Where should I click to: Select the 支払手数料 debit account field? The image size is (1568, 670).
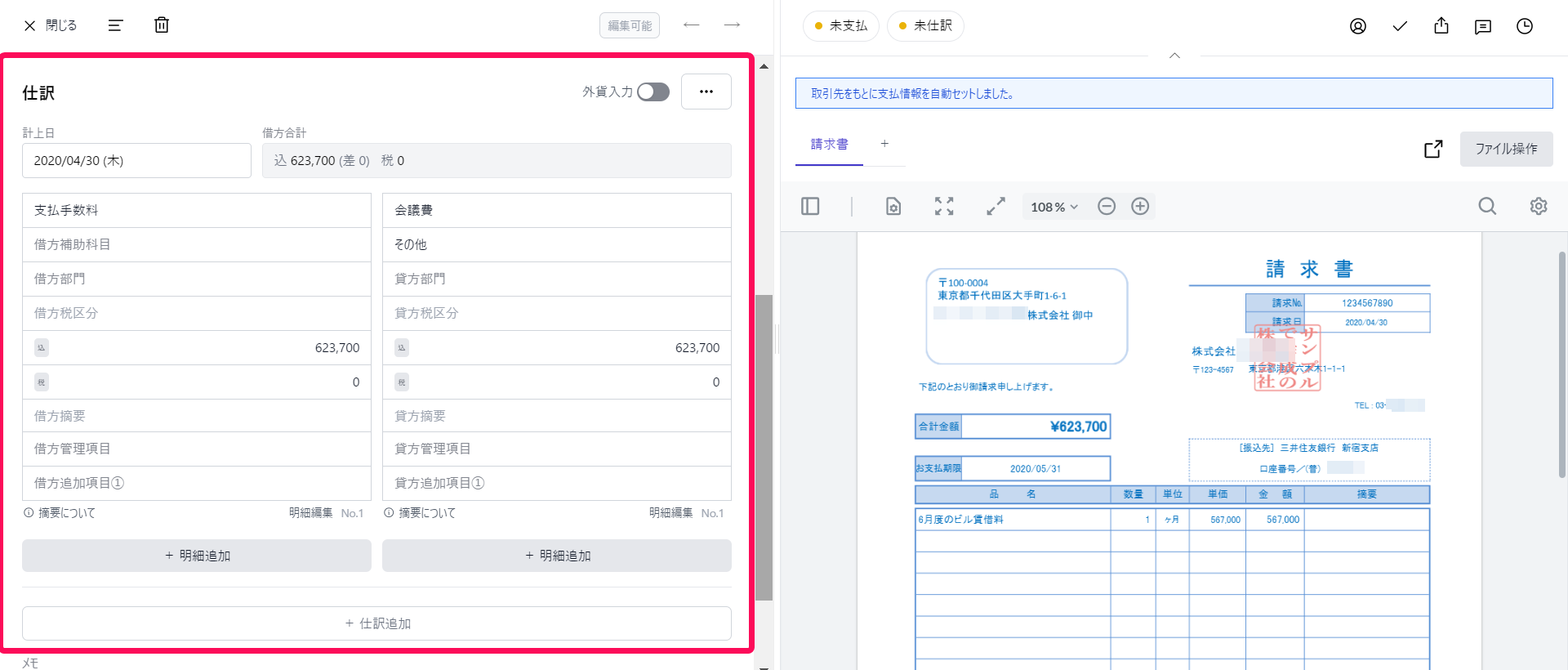tap(197, 210)
